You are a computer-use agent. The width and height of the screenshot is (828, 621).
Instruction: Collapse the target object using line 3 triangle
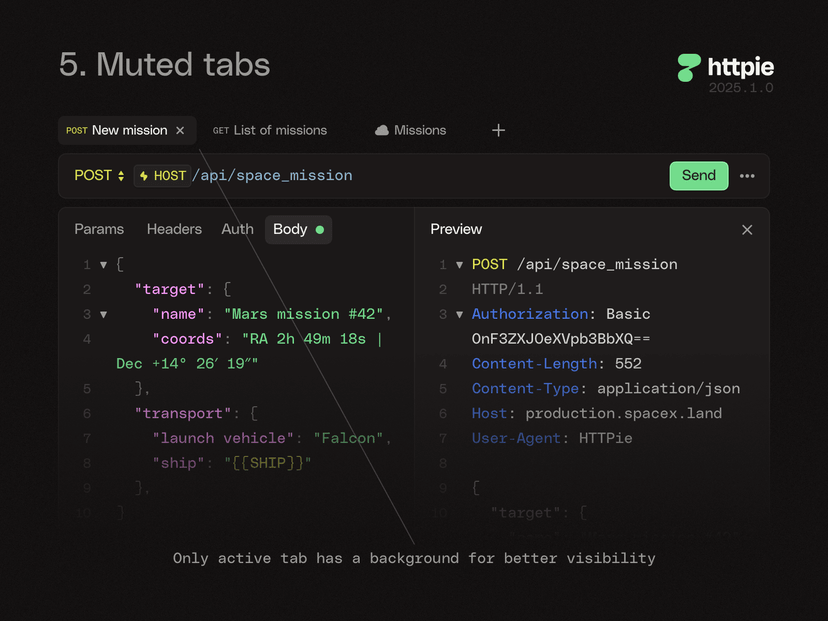pyautogui.click(x=104, y=314)
